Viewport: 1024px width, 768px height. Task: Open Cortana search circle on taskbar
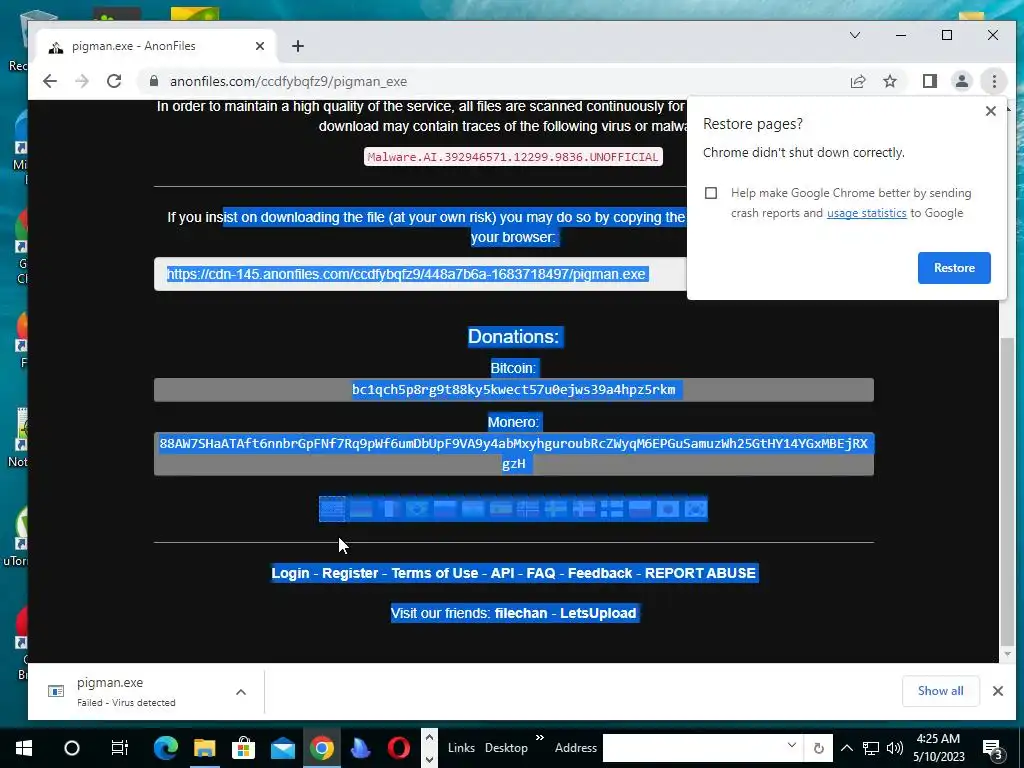point(72,748)
